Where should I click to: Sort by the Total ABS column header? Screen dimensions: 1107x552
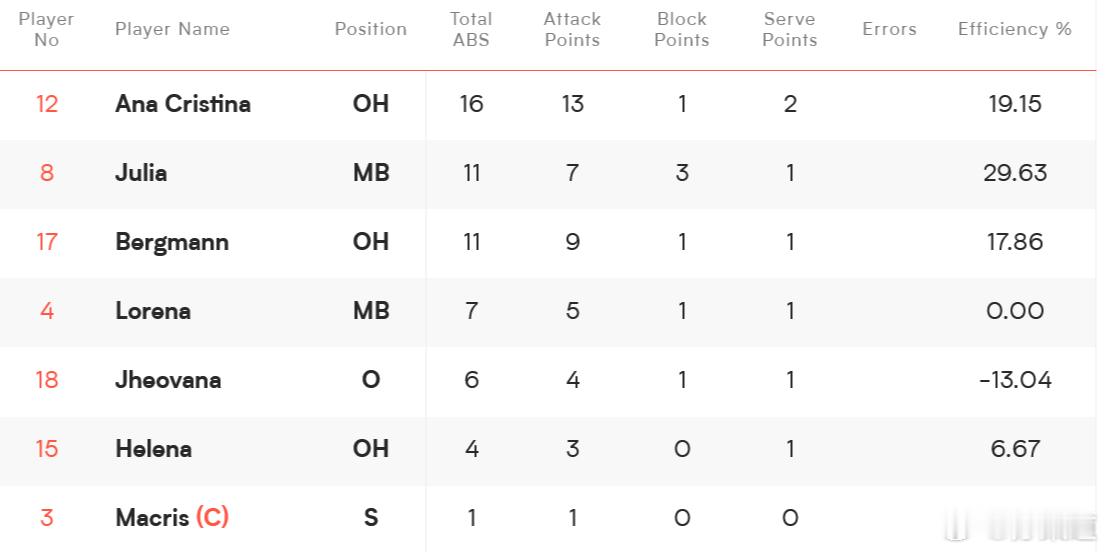point(471,30)
